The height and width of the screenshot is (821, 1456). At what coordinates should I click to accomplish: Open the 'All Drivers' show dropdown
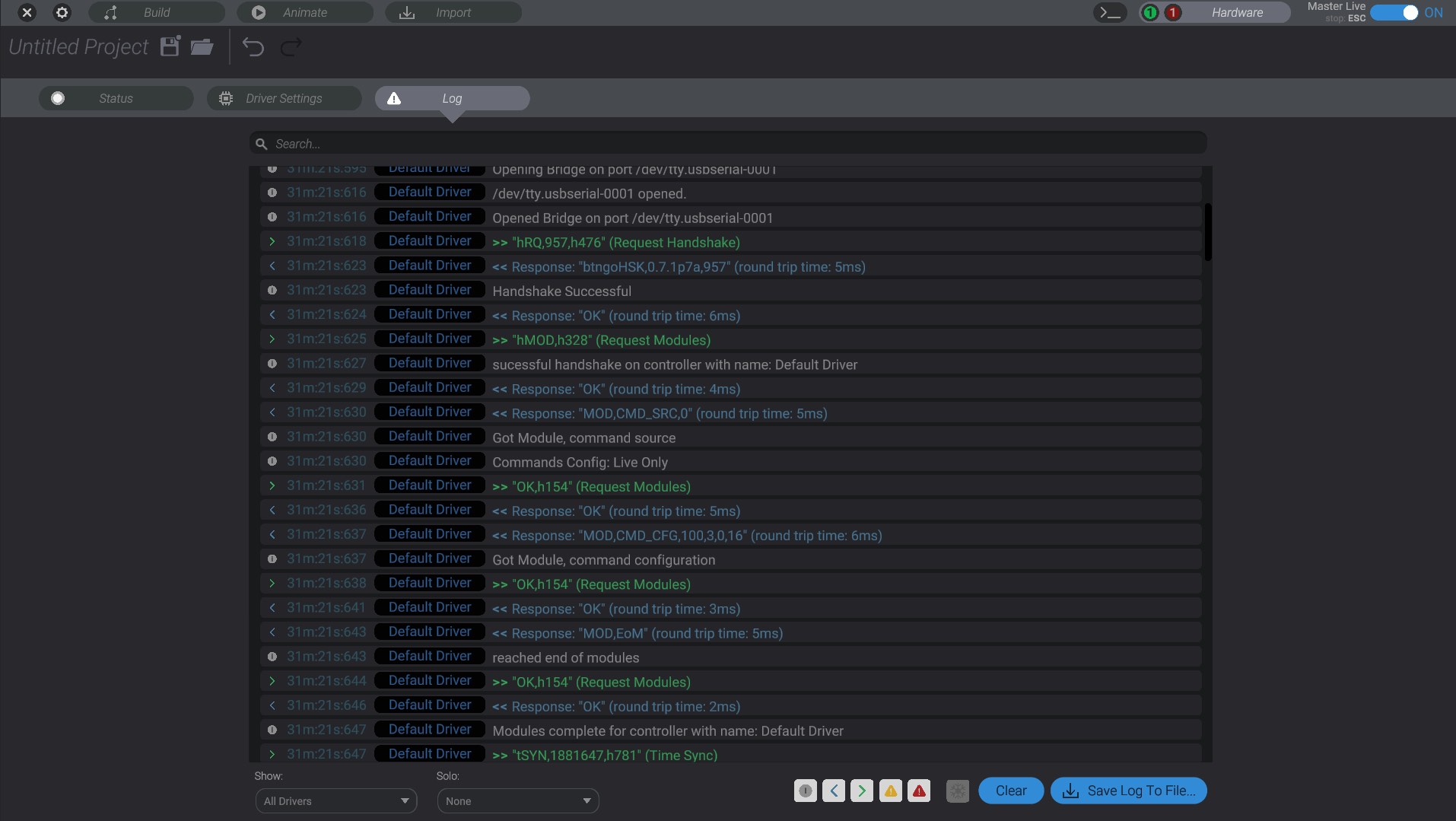pos(335,800)
